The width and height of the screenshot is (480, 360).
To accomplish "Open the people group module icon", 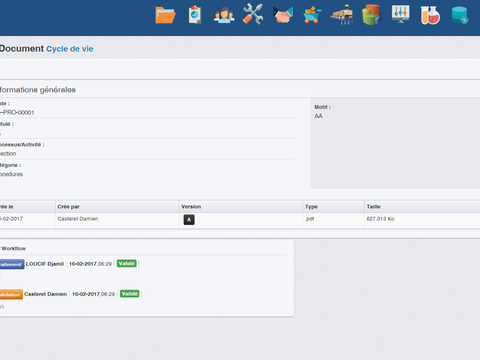I will click(224, 15).
